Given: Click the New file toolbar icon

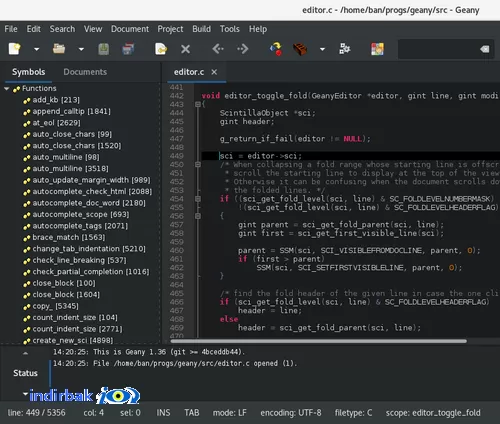Looking at the screenshot, I should point(15,49).
